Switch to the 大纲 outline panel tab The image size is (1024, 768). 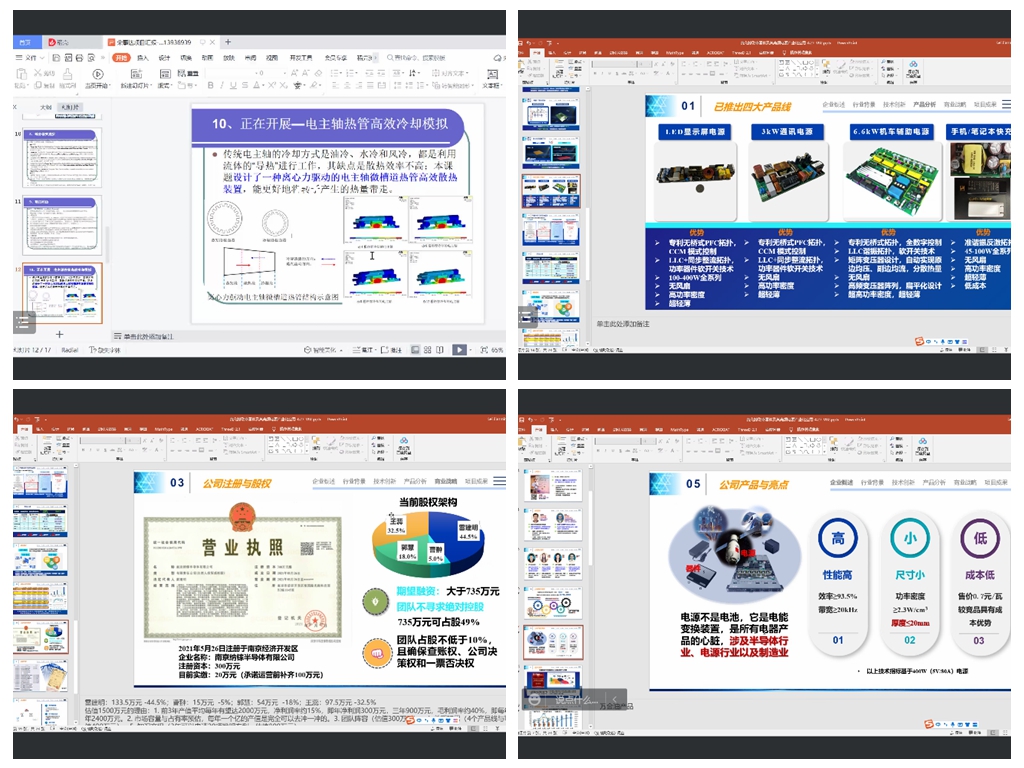45,107
